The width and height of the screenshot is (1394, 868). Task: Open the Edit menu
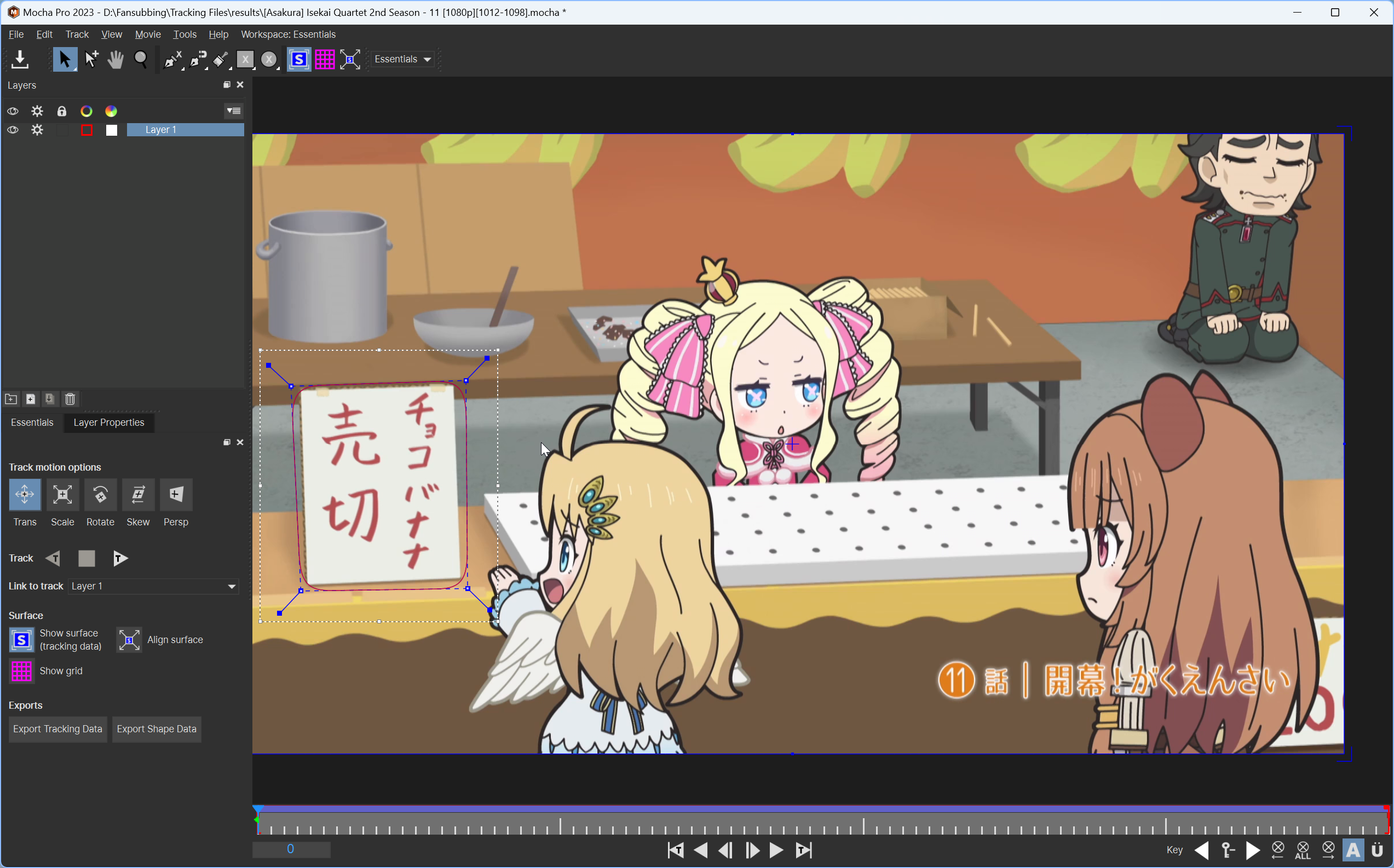click(x=44, y=34)
